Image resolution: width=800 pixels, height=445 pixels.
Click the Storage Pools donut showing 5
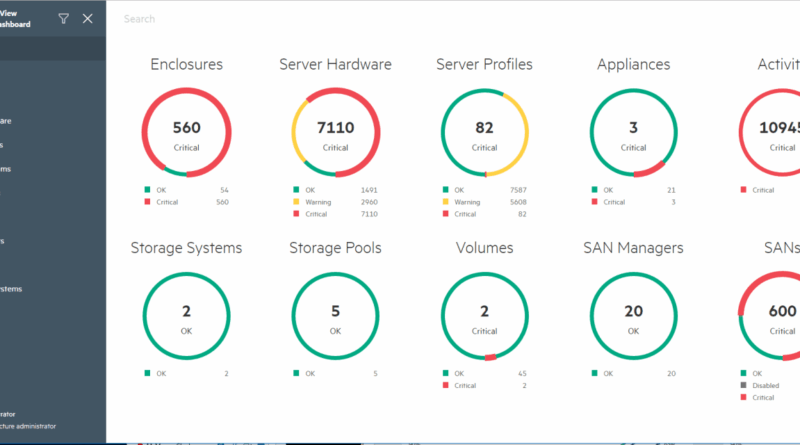(x=335, y=316)
